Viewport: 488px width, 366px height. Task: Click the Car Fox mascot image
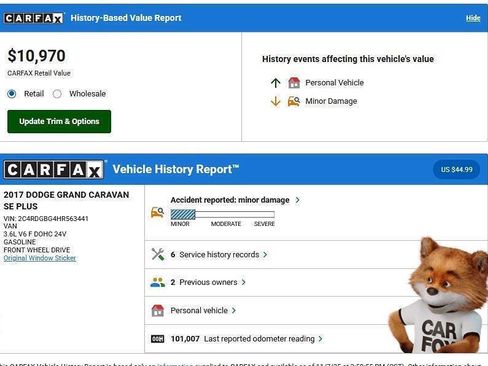tap(439, 295)
